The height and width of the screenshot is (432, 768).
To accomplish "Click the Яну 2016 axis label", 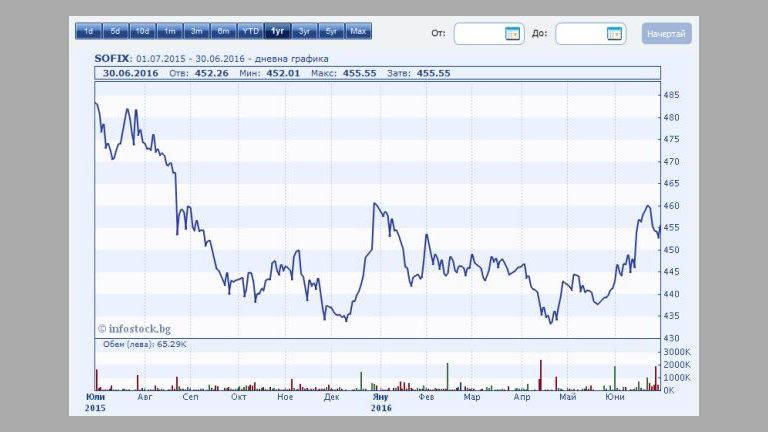I will [381, 402].
